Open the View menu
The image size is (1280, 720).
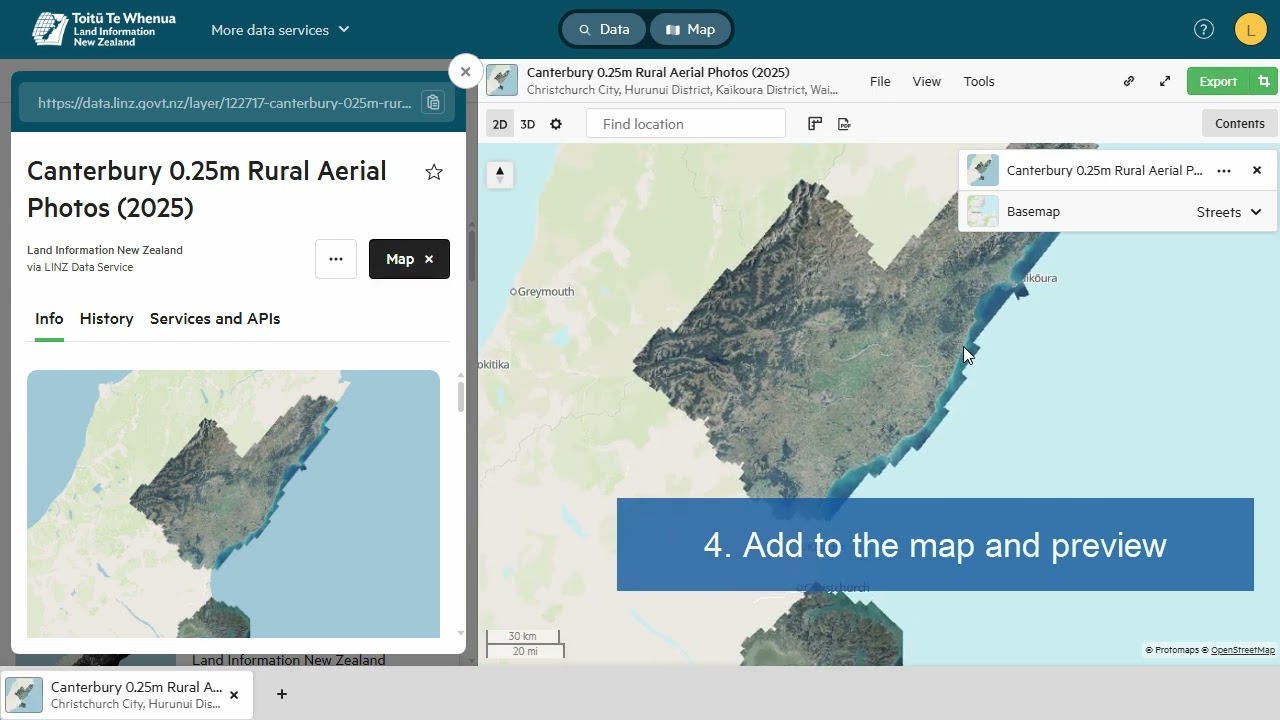click(927, 82)
